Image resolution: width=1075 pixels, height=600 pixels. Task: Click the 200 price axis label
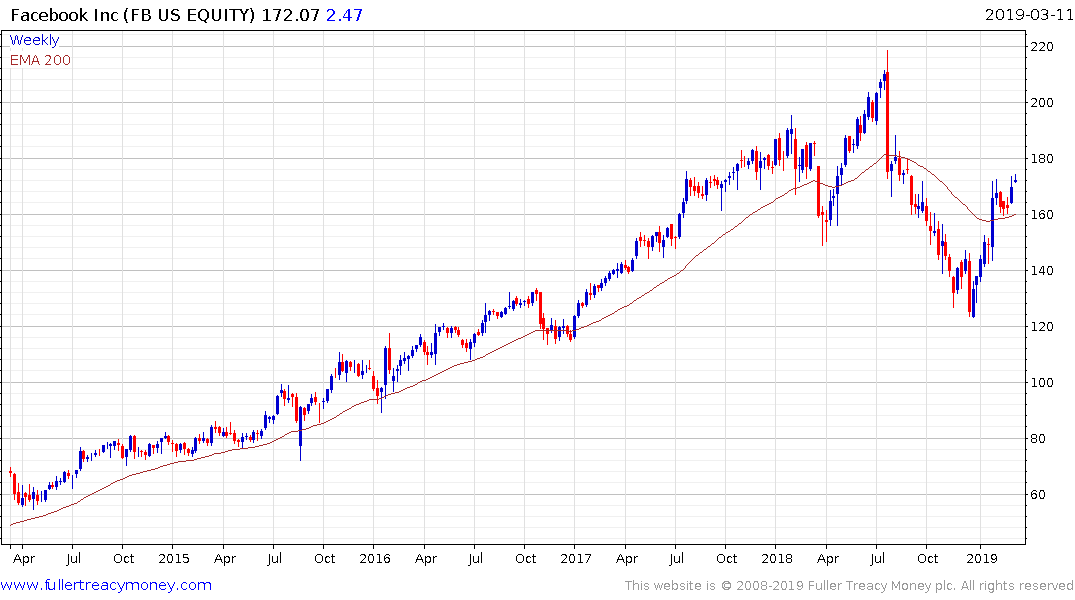[1041, 103]
